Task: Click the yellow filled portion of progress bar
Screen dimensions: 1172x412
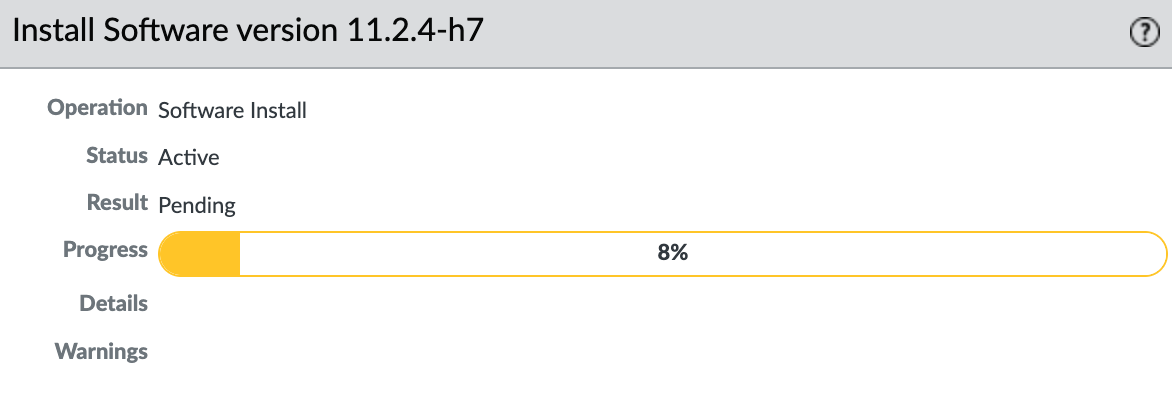Action: (x=200, y=254)
